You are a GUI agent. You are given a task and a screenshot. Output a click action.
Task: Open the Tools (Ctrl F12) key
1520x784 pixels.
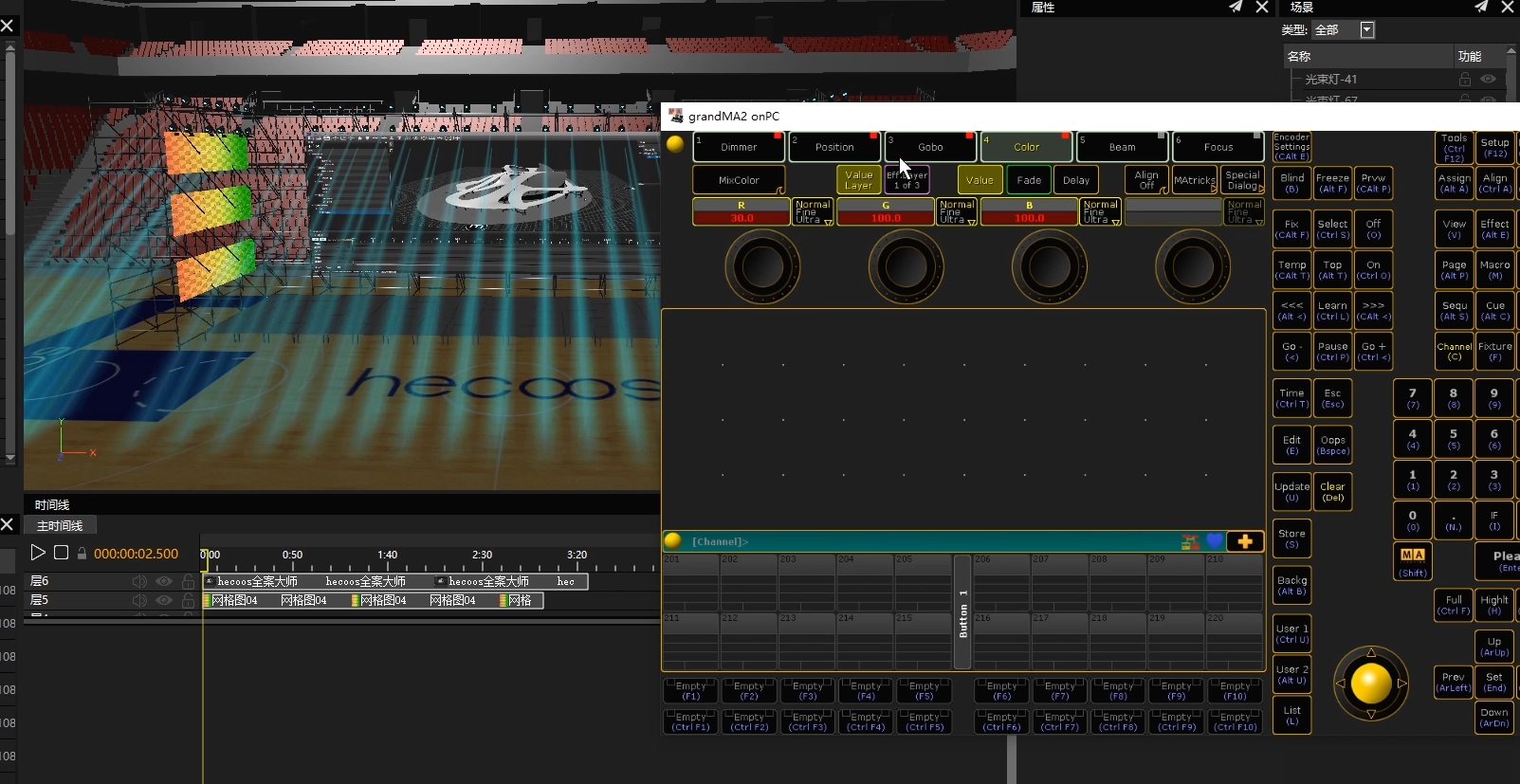(x=1454, y=147)
